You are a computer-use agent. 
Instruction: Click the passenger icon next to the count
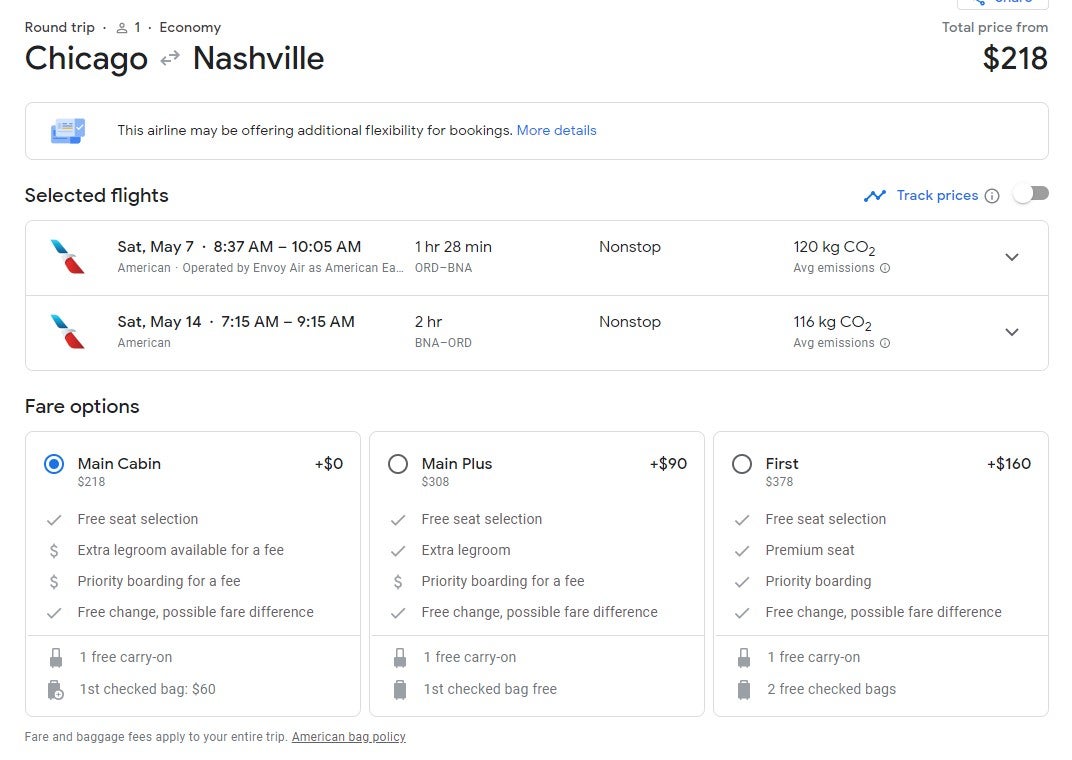pyautogui.click(x=122, y=27)
